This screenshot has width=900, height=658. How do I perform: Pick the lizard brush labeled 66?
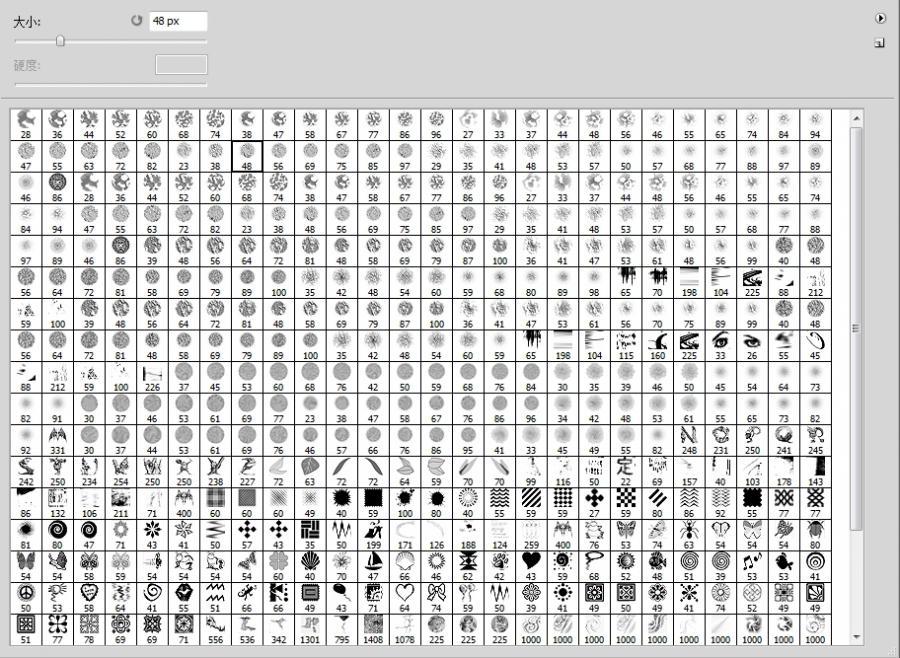click(247, 598)
